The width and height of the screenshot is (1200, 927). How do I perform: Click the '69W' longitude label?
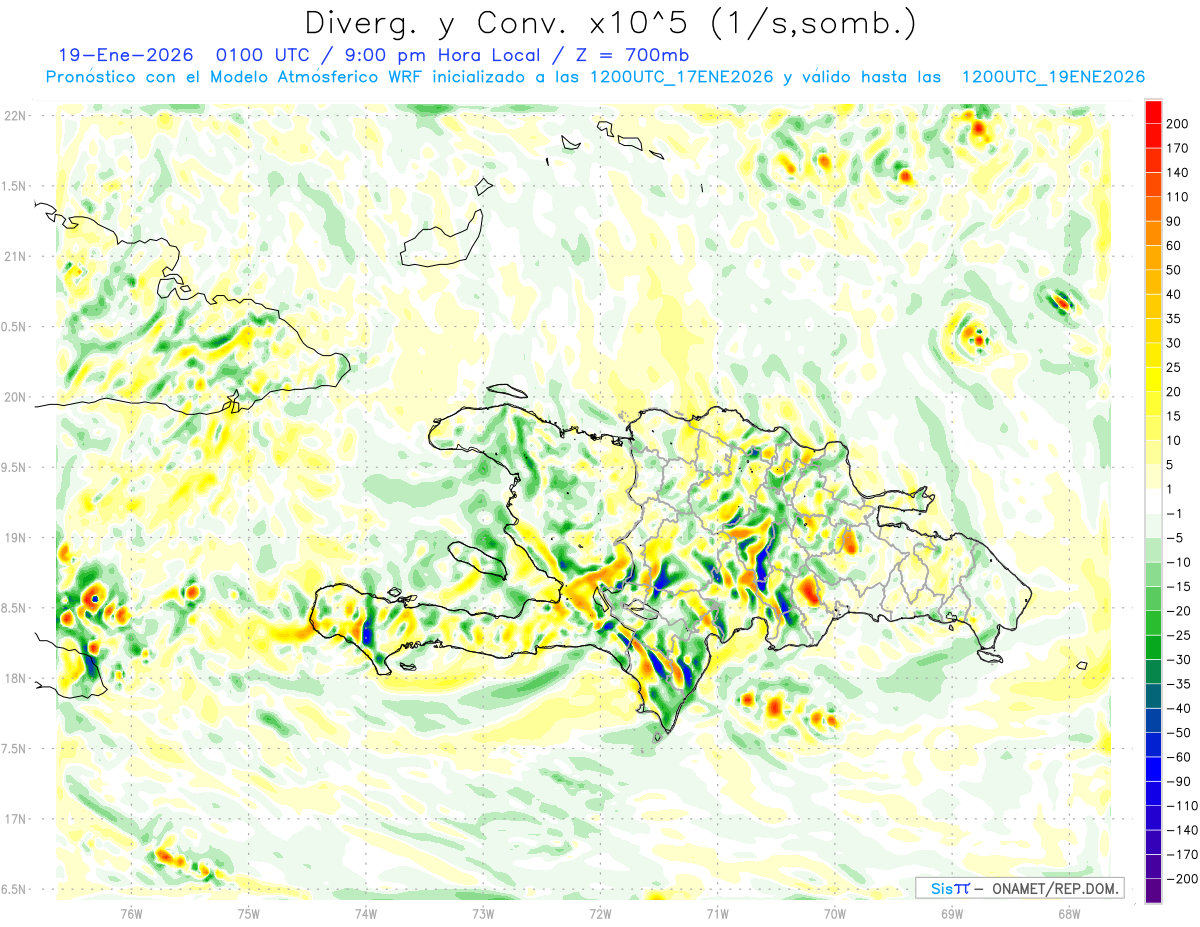tap(952, 912)
